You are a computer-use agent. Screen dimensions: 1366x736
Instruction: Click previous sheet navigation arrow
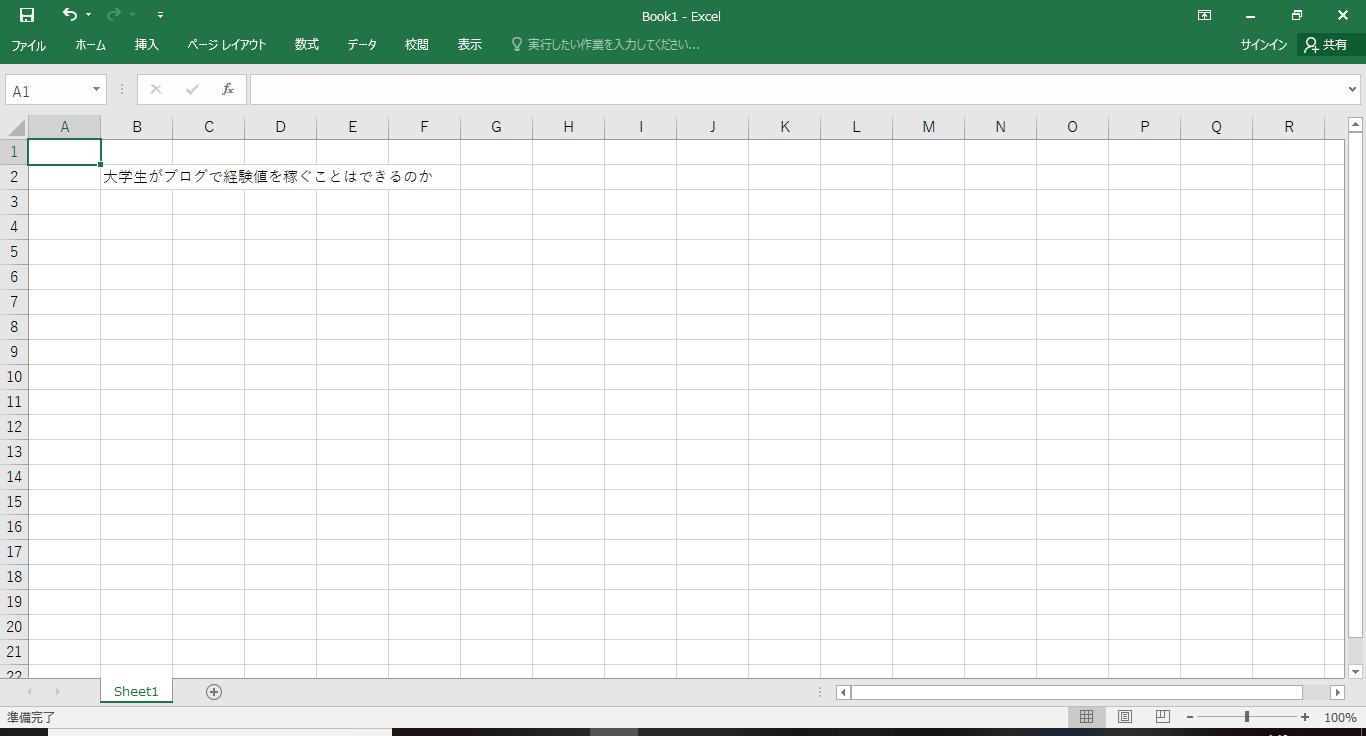pos(29,691)
